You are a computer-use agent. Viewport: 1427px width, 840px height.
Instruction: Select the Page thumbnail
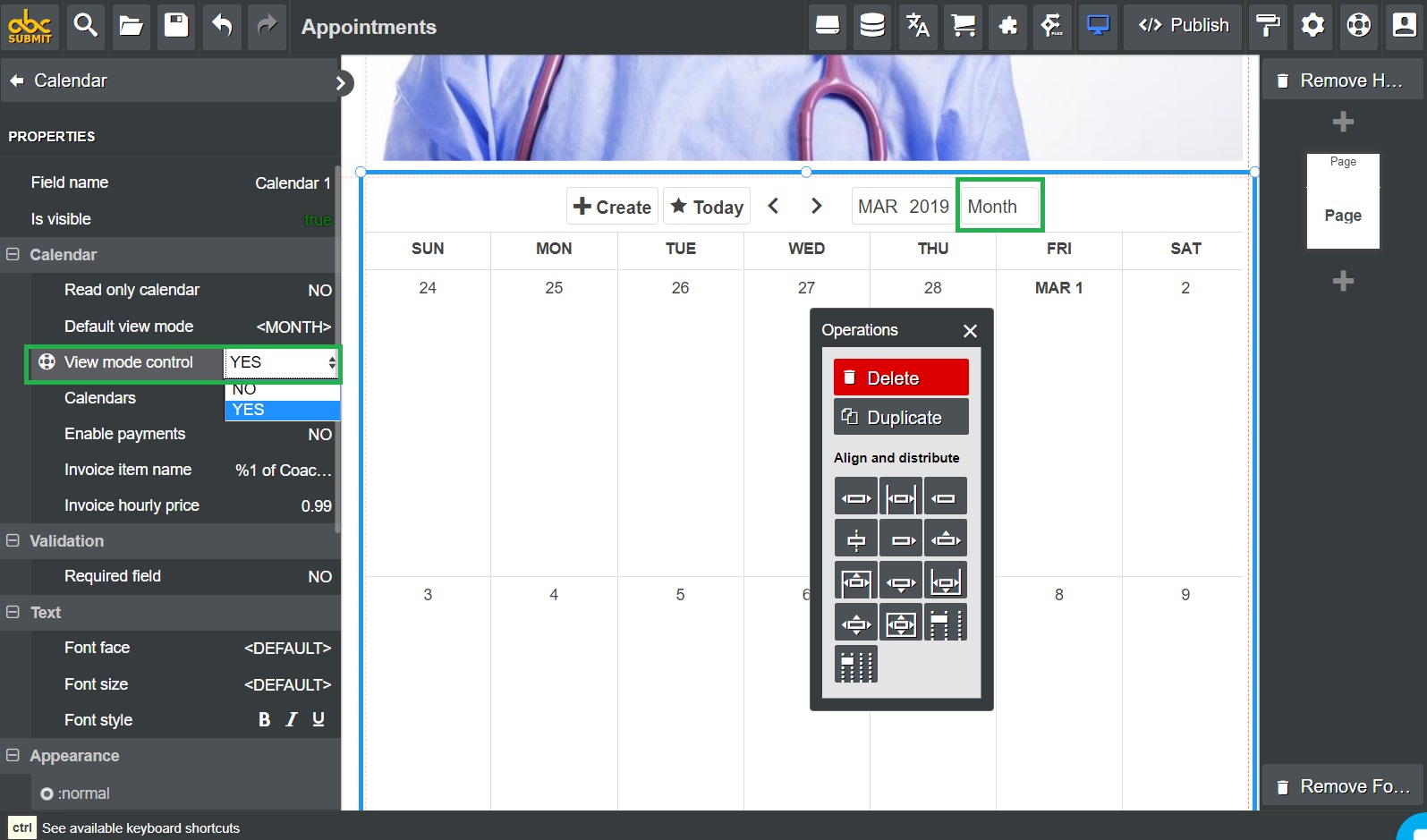coord(1343,201)
